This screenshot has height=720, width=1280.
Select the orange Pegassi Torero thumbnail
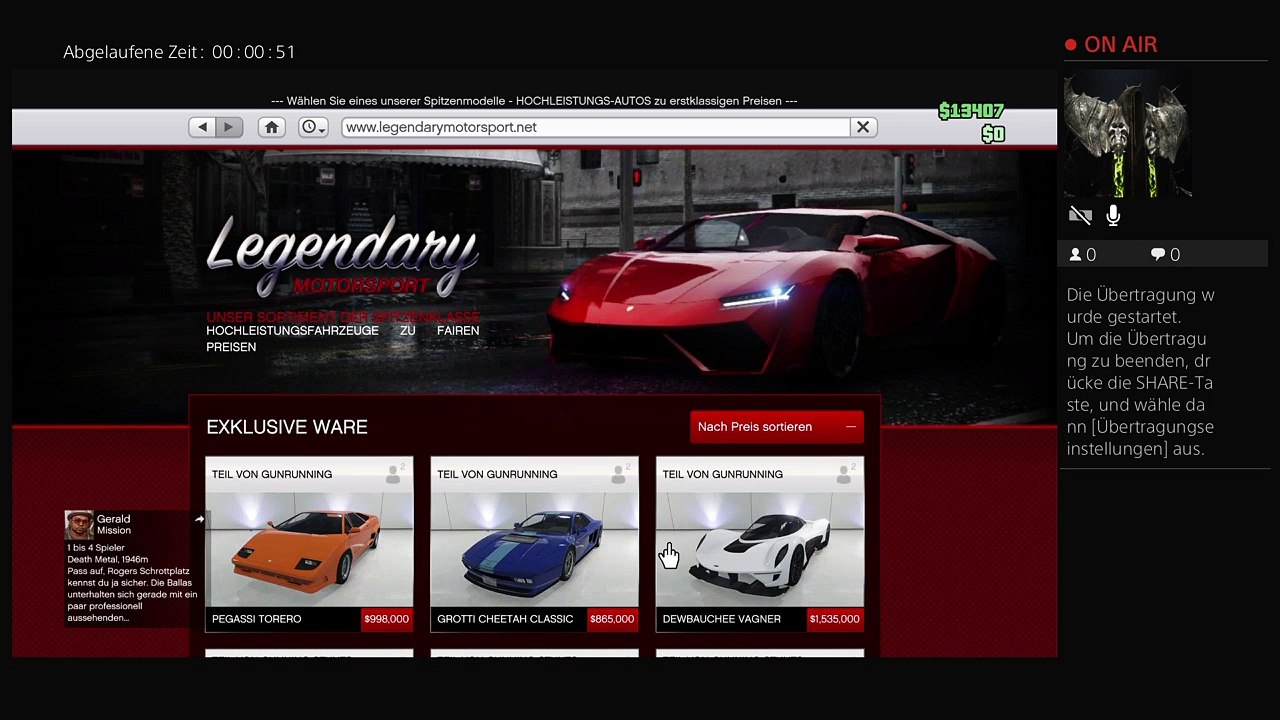tap(309, 549)
